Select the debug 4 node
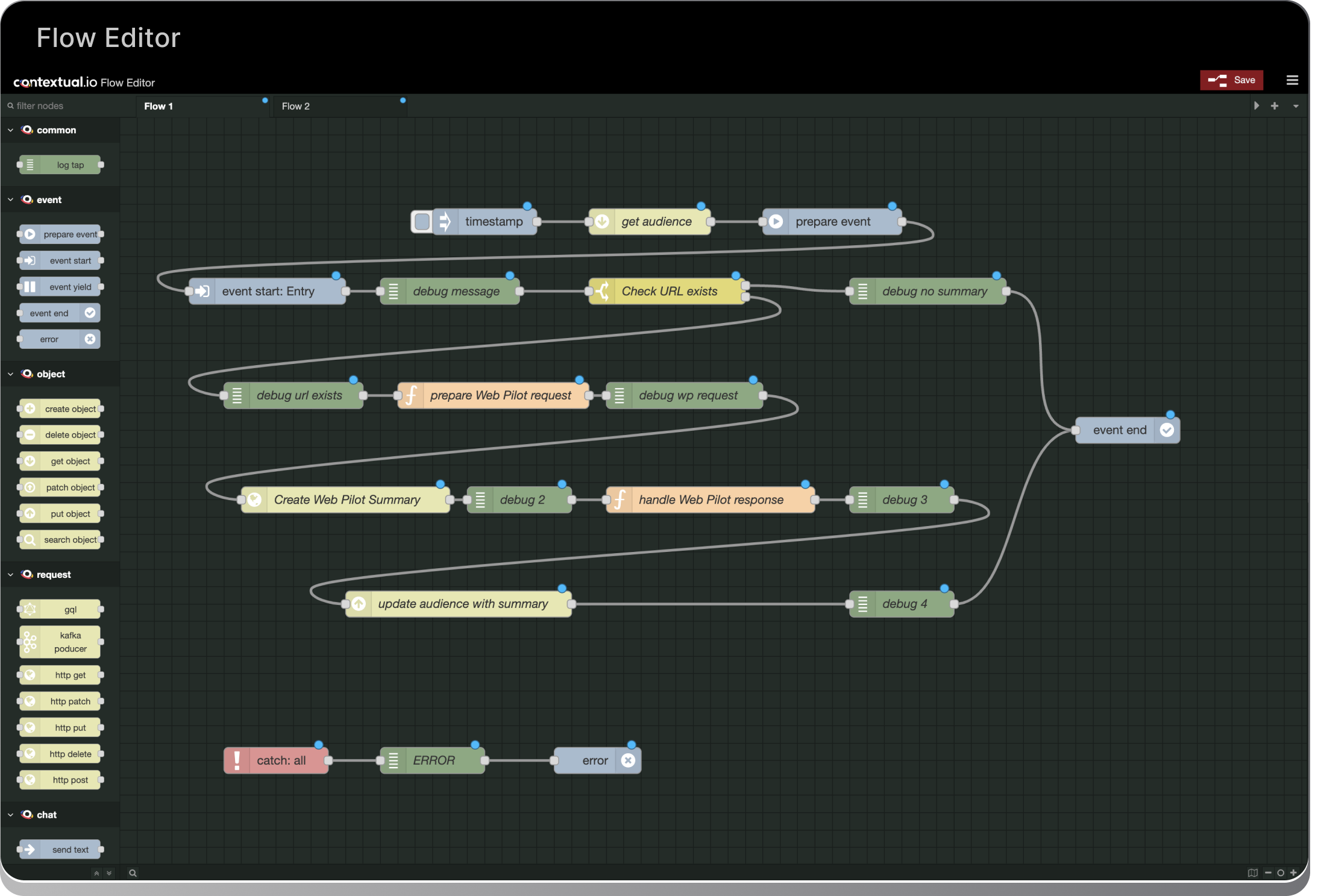Image resolution: width=1321 pixels, height=896 pixels. [x=902, y=604]
